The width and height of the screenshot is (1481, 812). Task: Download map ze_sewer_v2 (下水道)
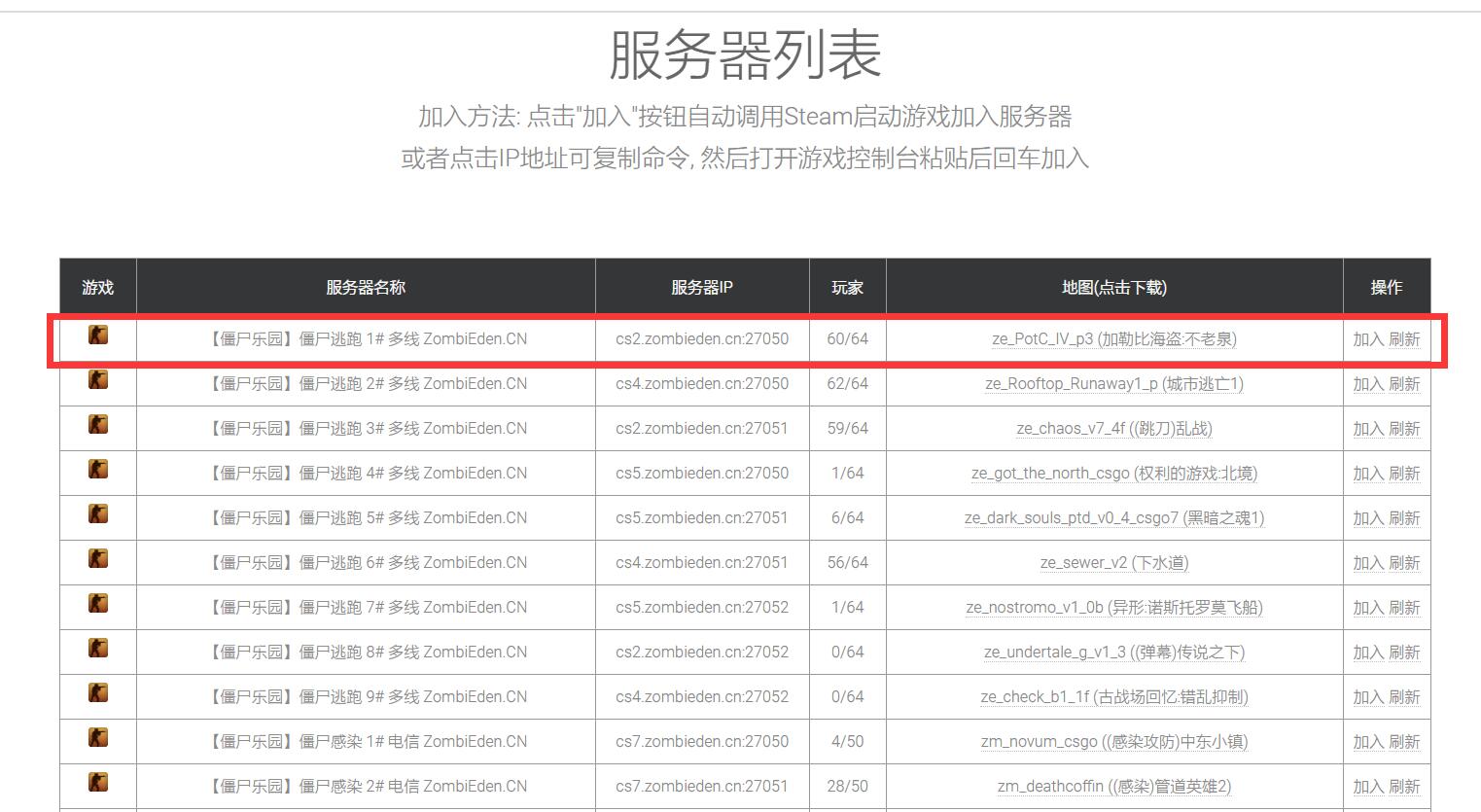coord(1114,563)
